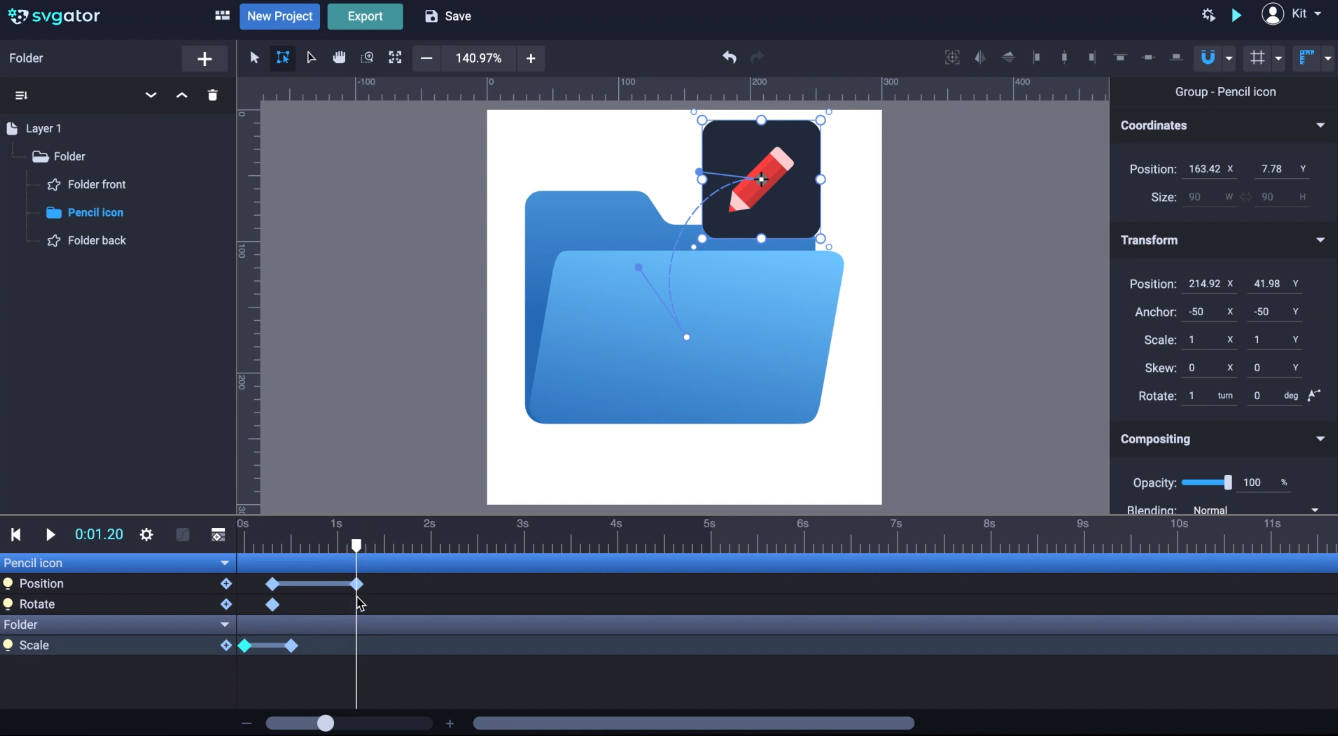
Task: Expand Pencil icon timeline row dropdown
Action: tap(225, 563)
